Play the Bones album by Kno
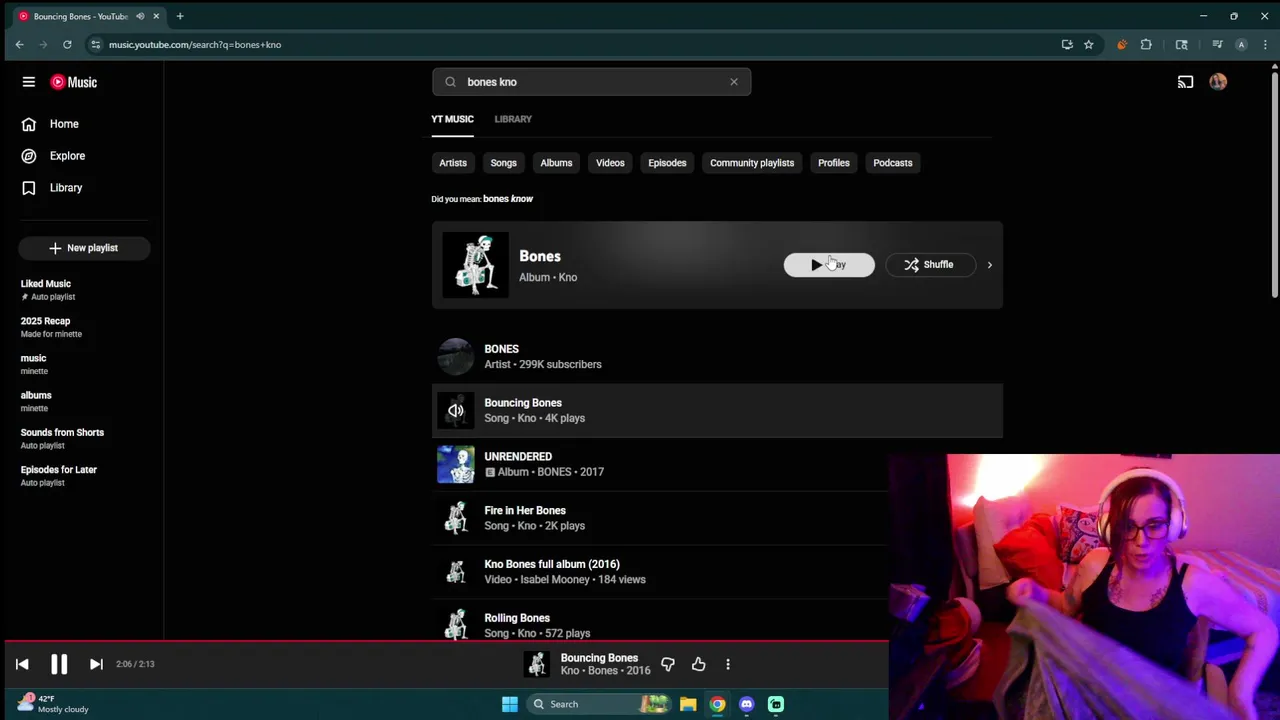1280x720 pixels. click(829, 265)
